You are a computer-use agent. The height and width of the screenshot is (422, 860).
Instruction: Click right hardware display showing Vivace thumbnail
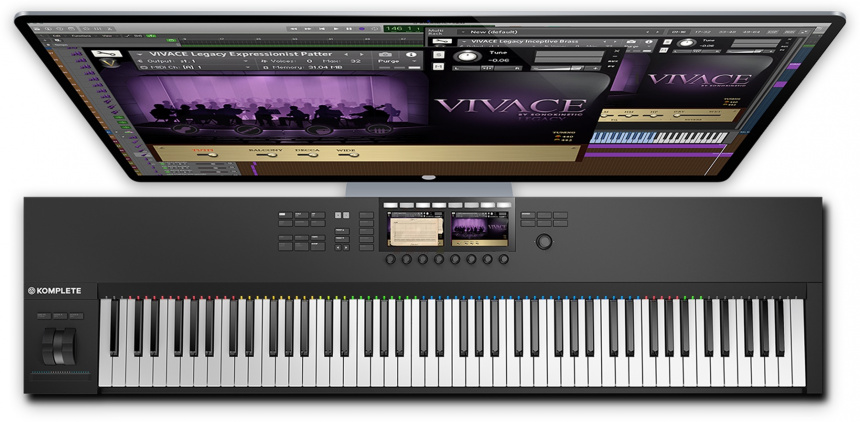479,229
